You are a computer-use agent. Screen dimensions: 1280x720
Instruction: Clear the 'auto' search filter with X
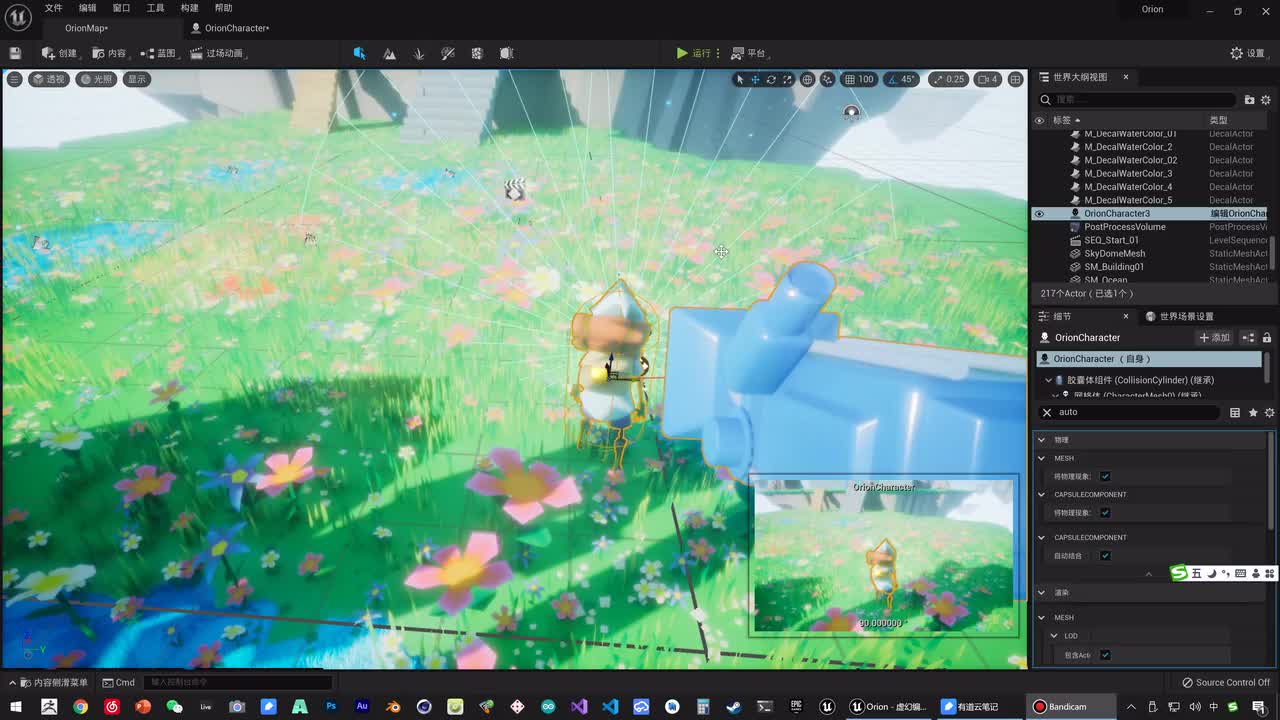(1047, 412)
